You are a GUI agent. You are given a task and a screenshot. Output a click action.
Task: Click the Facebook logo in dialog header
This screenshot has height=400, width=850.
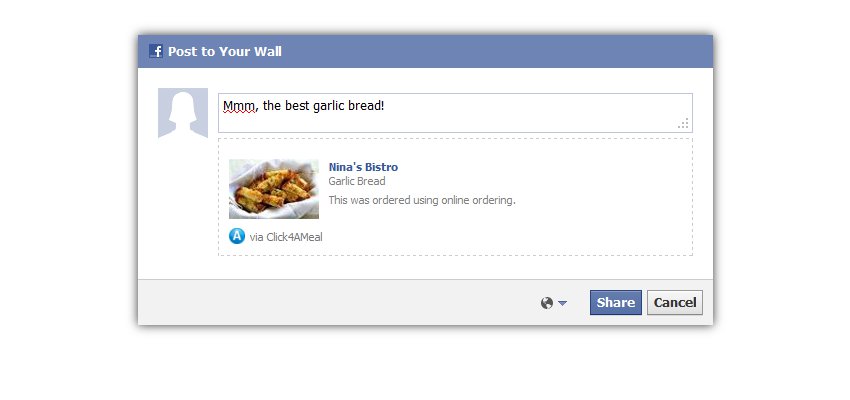156,51
